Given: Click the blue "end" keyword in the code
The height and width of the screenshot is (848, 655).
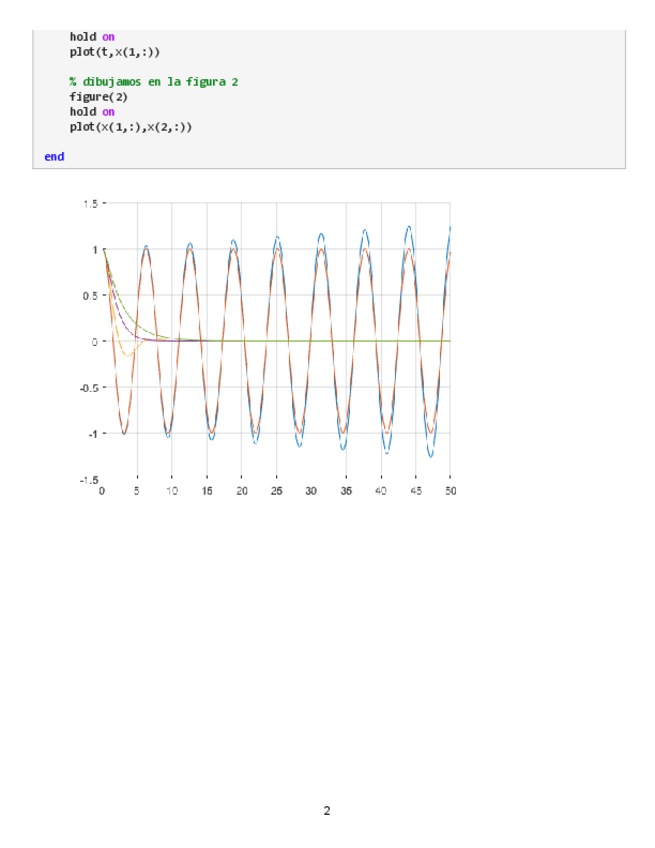Looking at the screenshot, I should pos(54,157).
